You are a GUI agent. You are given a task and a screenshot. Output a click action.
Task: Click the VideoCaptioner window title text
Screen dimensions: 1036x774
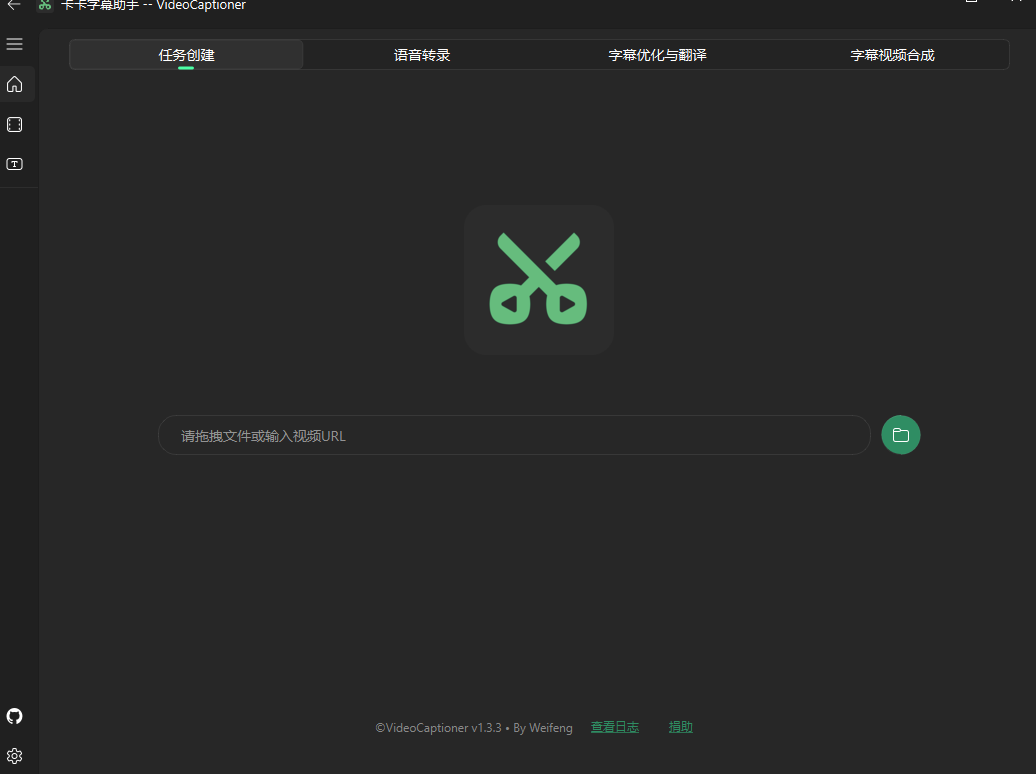click(153, 5)
